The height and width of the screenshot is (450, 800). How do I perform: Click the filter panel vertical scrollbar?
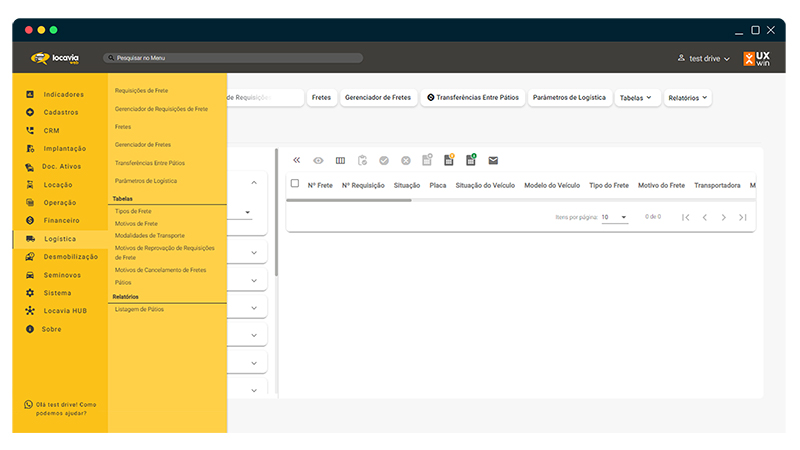point(277,212)
